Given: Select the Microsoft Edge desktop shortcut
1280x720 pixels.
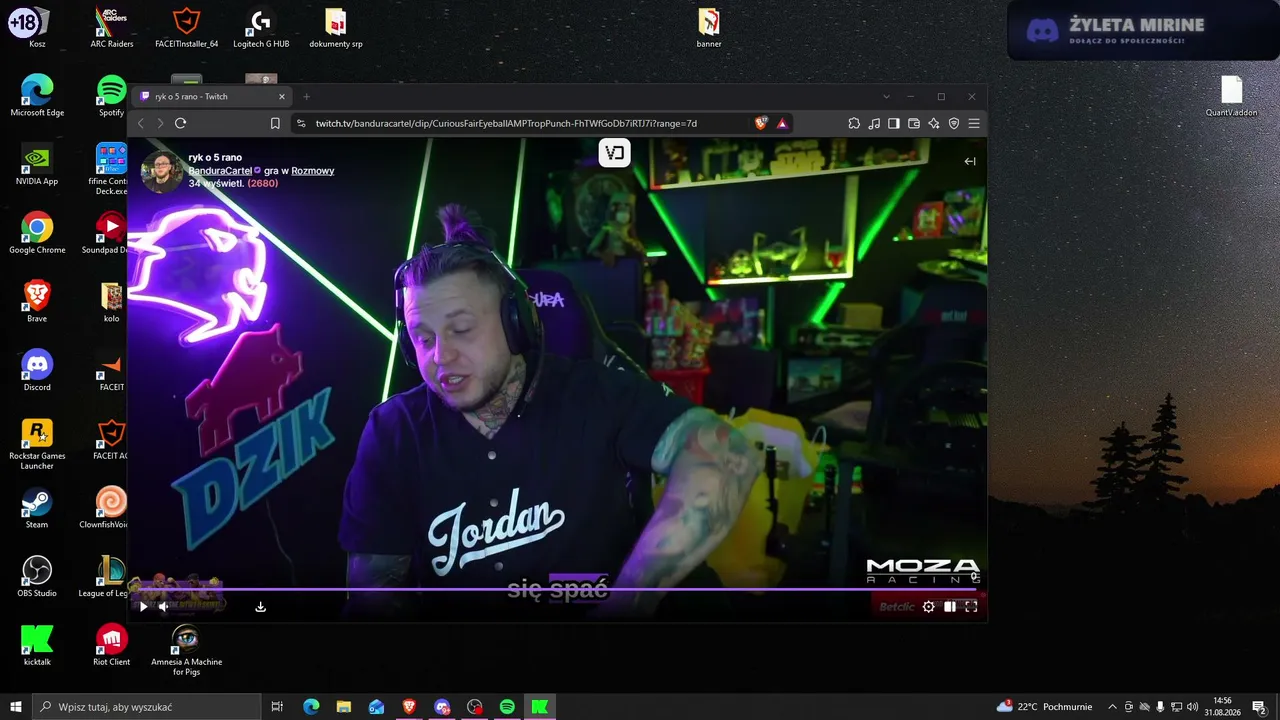Looking at the screenshot, I should [37, 96].
